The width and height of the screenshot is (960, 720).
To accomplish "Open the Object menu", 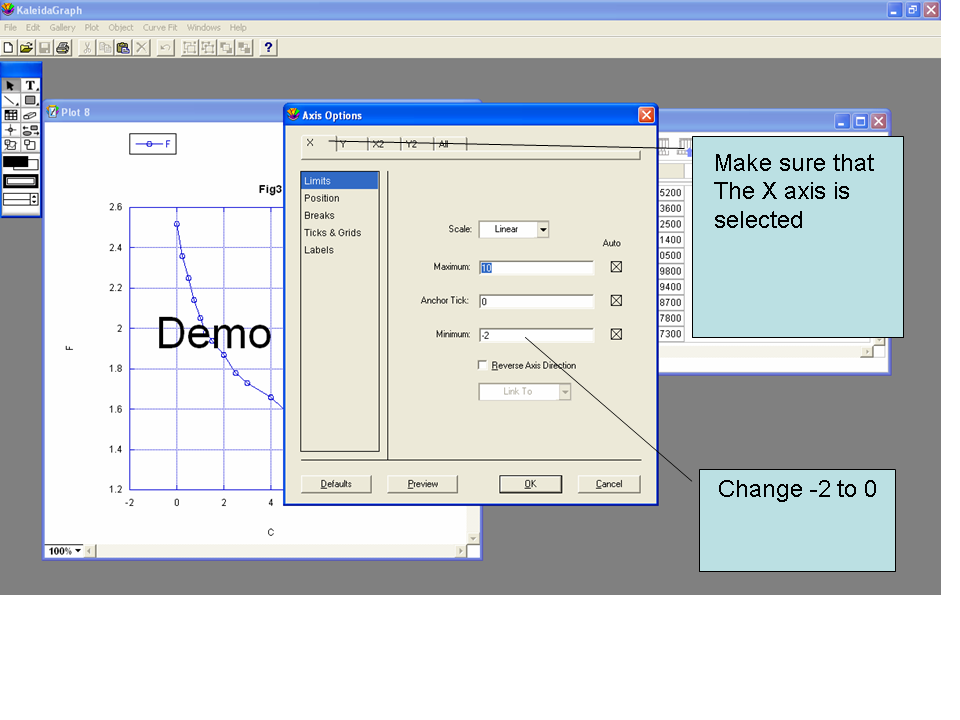I will pos(121,28).
